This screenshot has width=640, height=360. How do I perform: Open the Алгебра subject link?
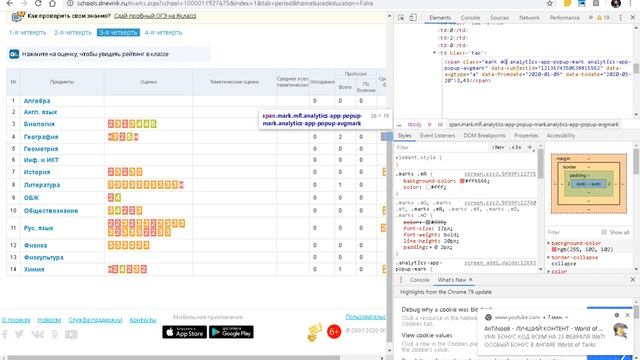click(x=37, y=101)
